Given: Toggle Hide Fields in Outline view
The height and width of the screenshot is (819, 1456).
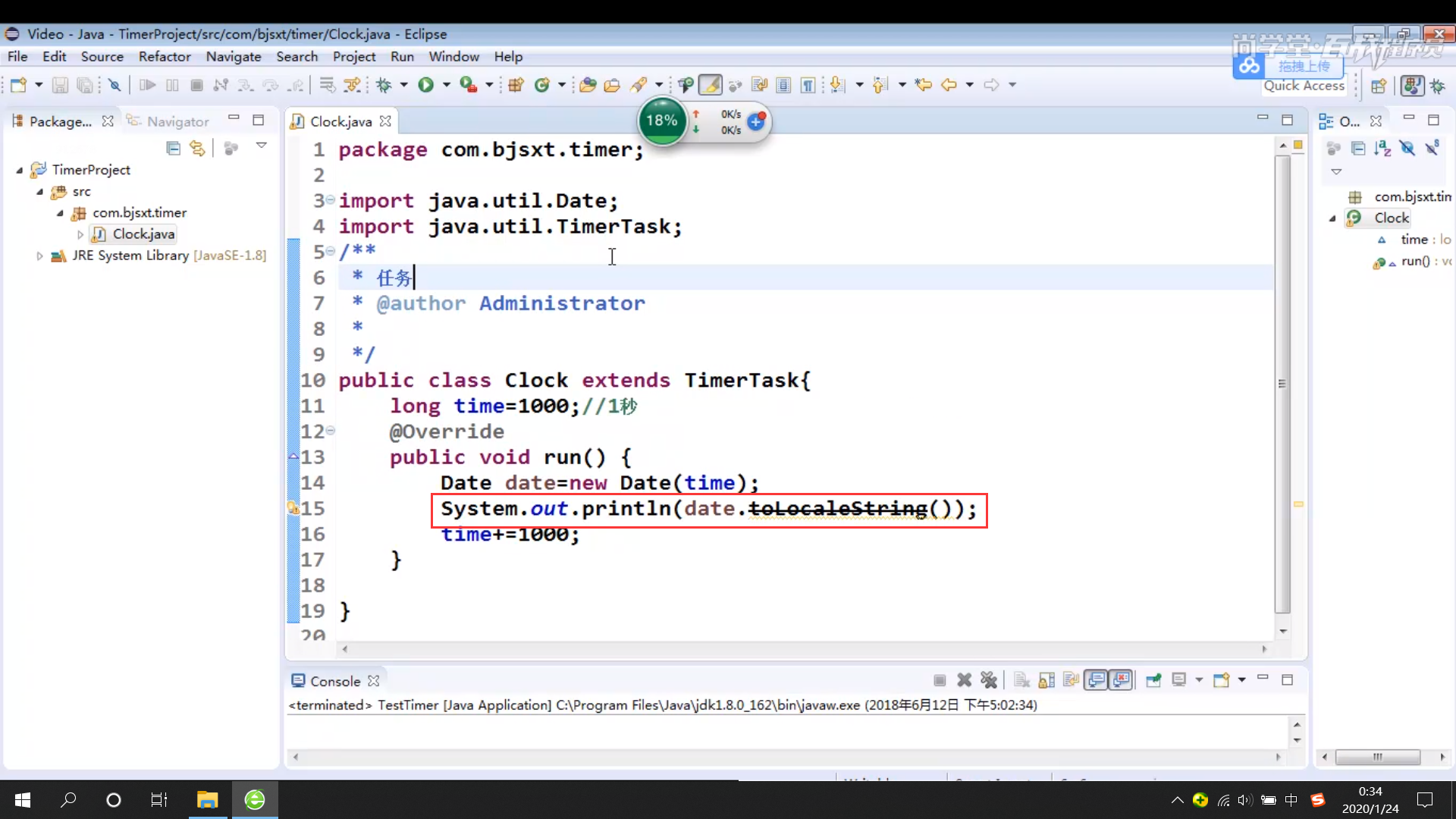Looking at the screenshot, I should 1407,148.
